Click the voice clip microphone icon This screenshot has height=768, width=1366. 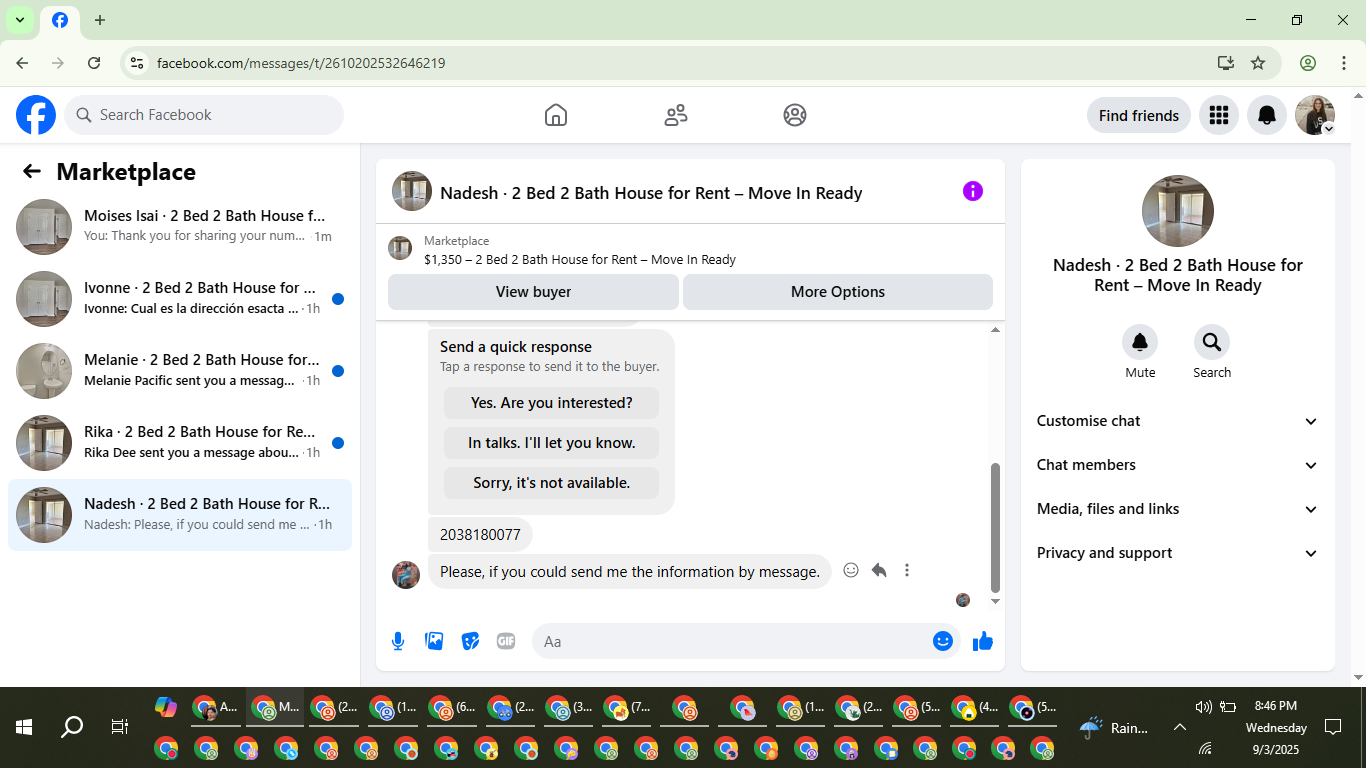tap(398, 641)
